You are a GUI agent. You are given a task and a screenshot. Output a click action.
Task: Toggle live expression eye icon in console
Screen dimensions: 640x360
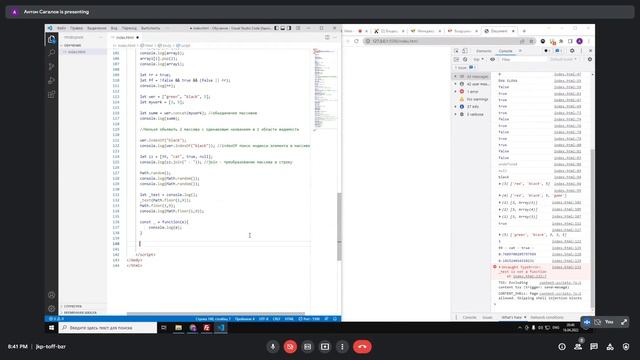493,60
